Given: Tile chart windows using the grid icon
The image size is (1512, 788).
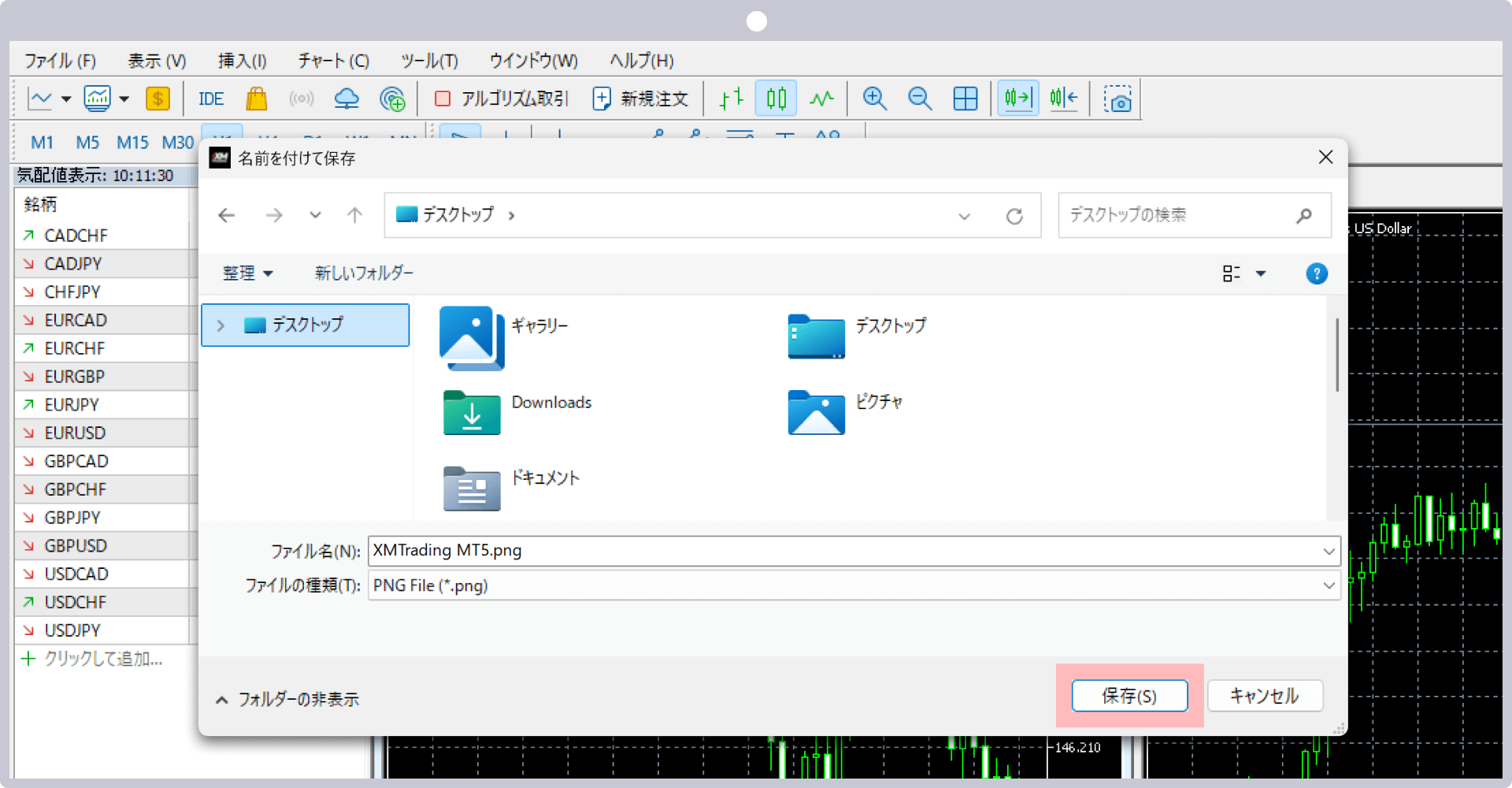Looking at the screenshot, I should (x=965, y=98).
